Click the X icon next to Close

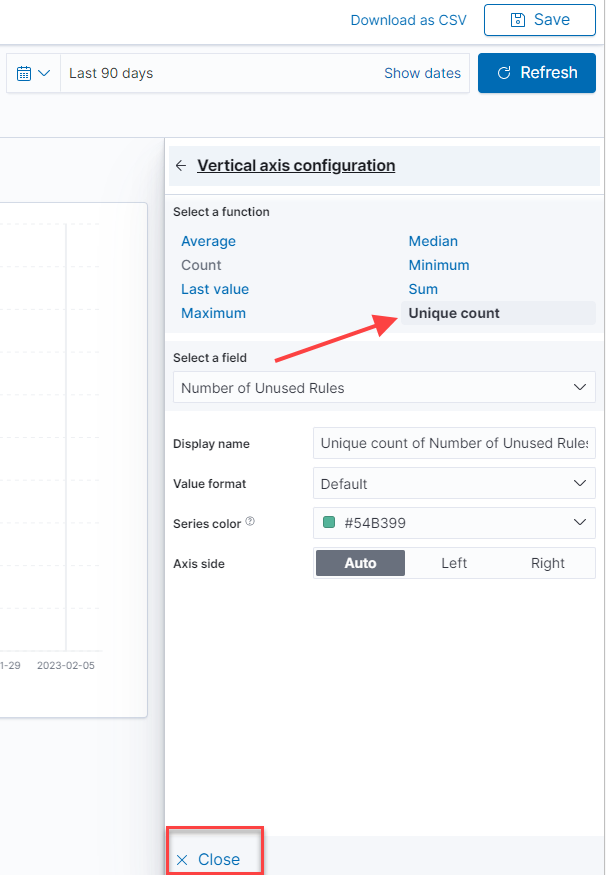click(x=182, y=860)
